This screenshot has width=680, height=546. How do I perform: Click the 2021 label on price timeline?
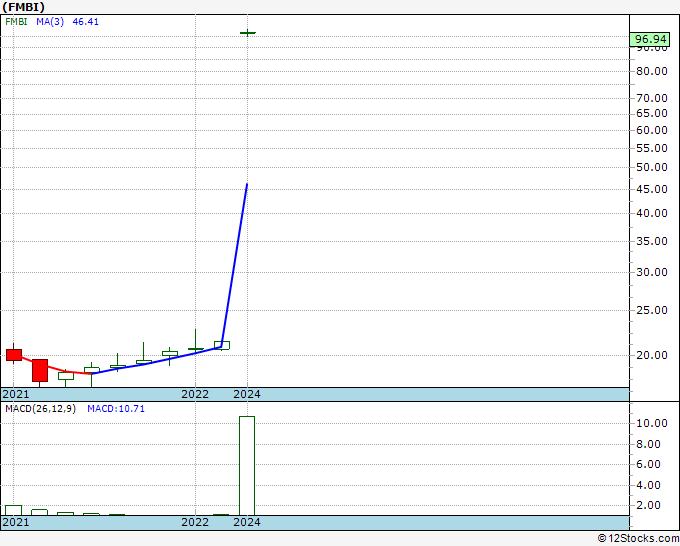(x=16, y=394)
